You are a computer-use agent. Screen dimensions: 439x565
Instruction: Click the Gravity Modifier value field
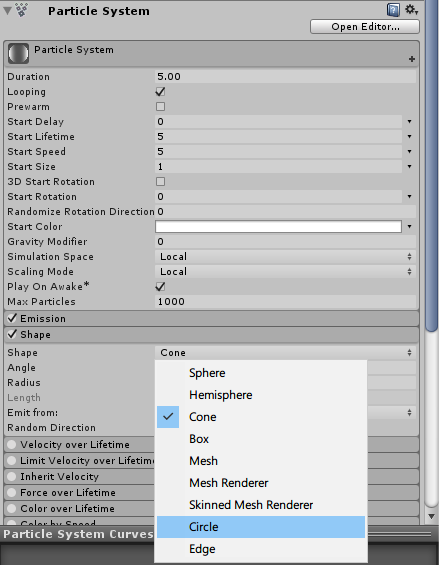[285, 241]
